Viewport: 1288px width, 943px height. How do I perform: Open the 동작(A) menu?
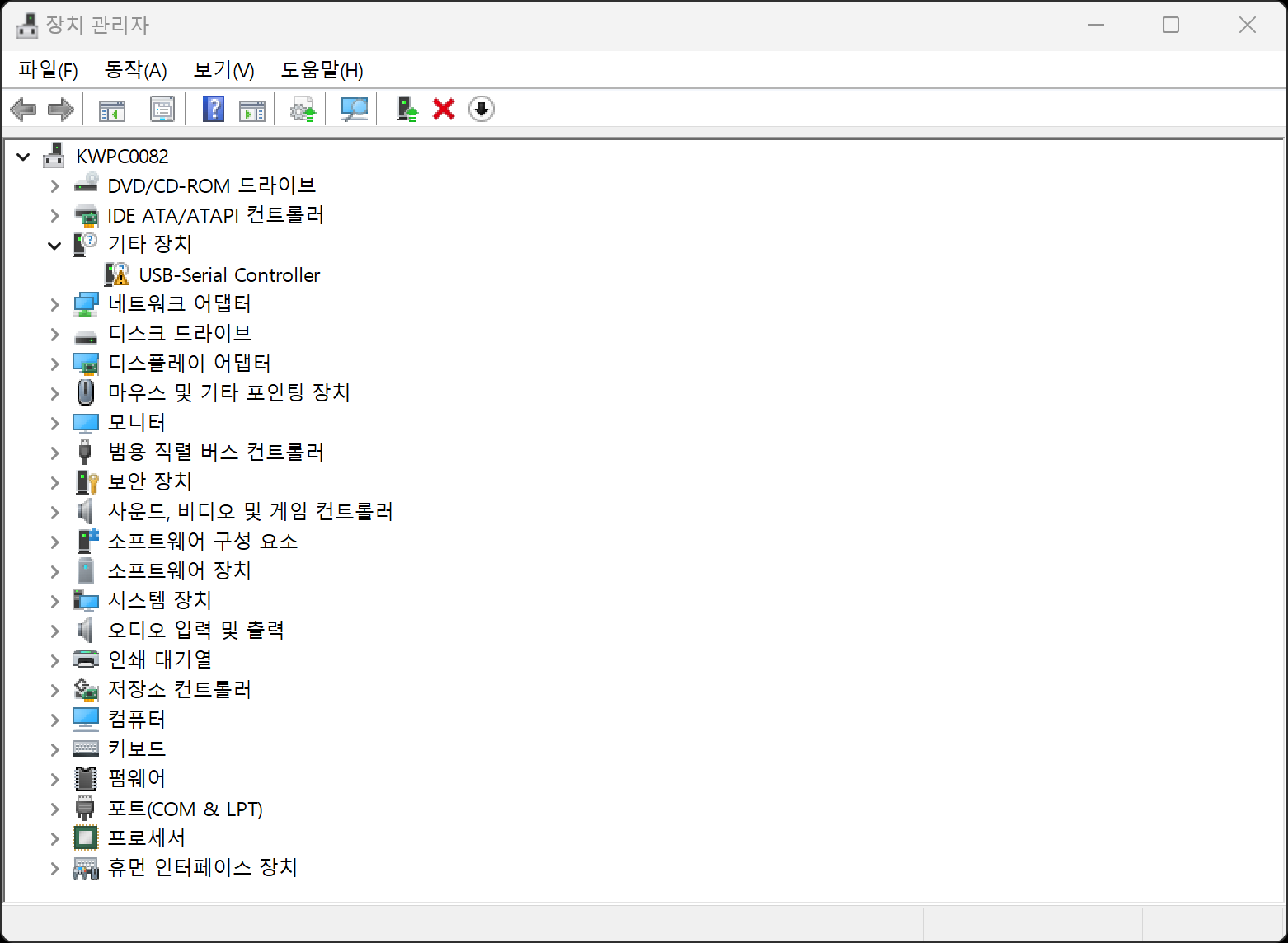coord(136,70)
